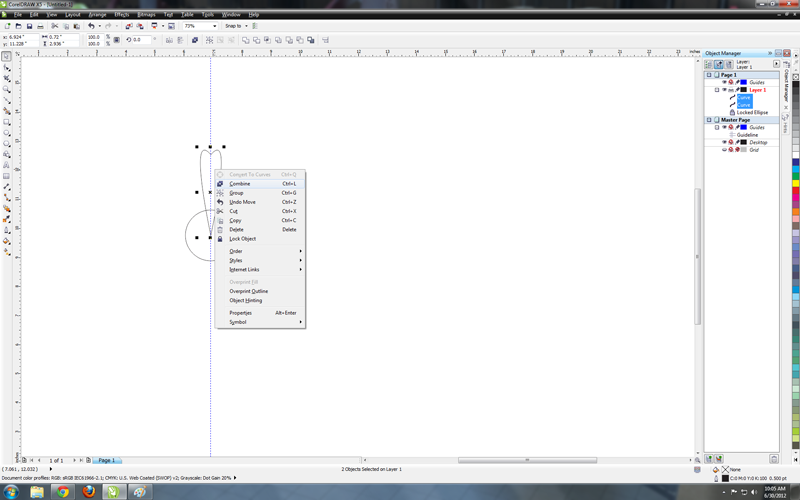Select Guideline item in Object Manager
This screenshot has width=800, height=500.
747,135
